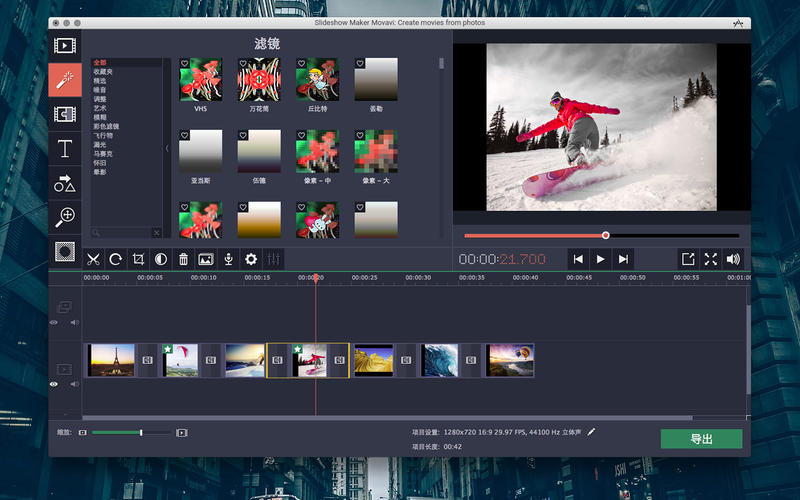
Task: Click the trash delete clip icon
Action: [183, 259]
